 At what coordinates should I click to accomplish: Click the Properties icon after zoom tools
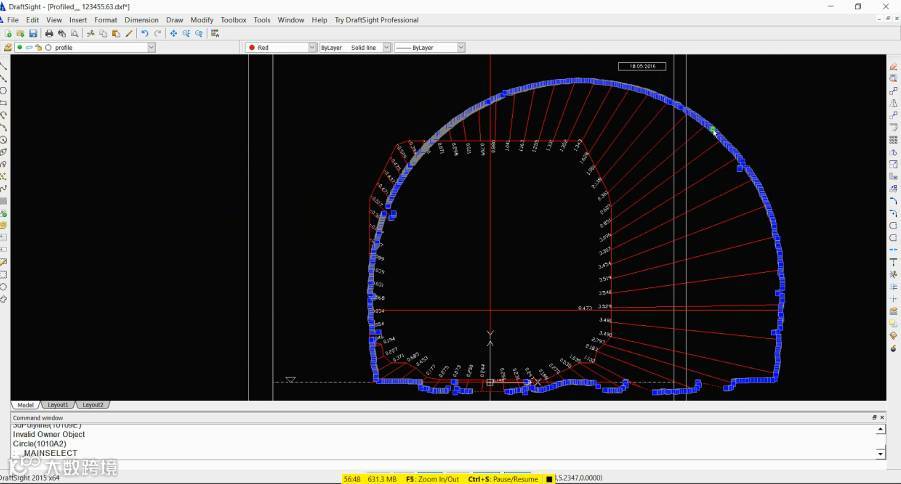[x=215, y=33]
